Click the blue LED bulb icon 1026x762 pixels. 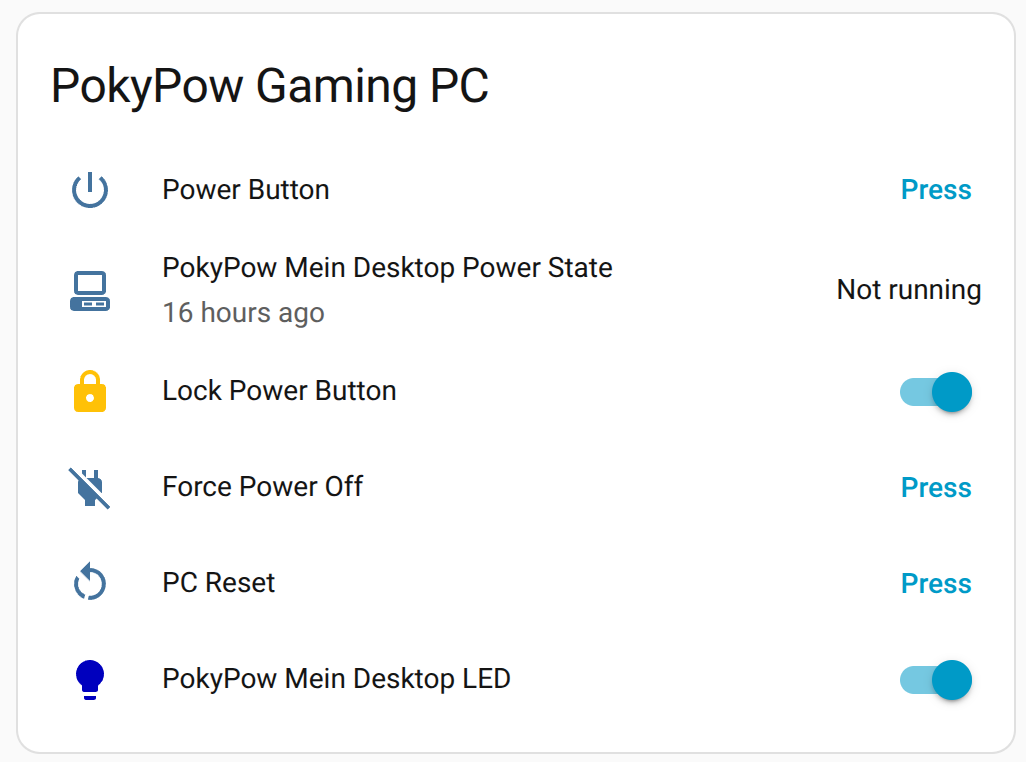pos(88,679)
